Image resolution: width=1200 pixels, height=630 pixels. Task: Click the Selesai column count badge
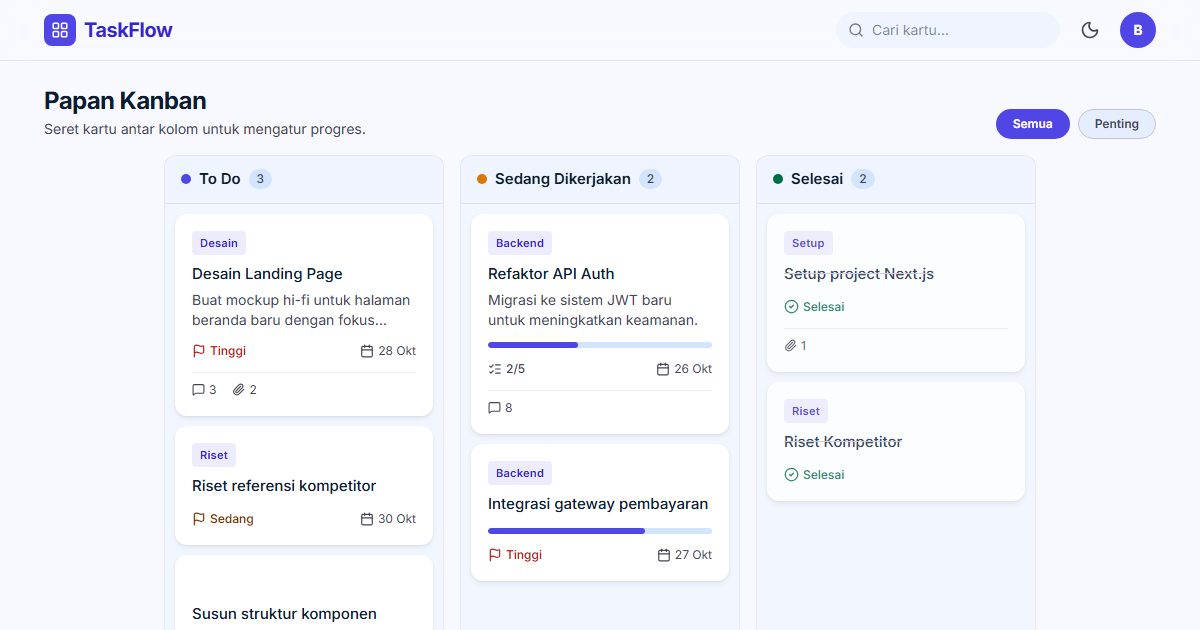(863, 179)
